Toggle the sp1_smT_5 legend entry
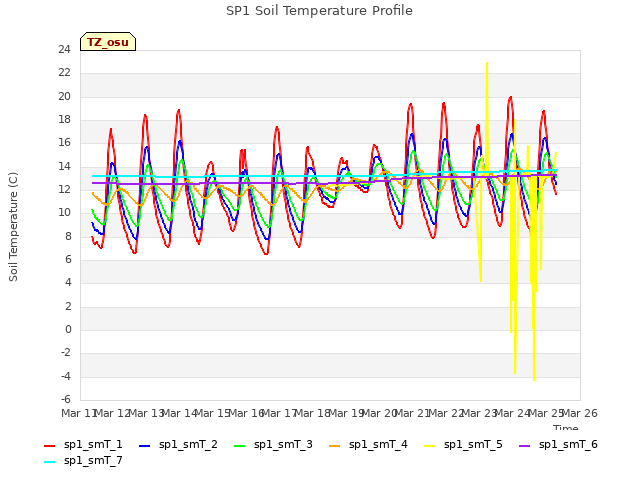Viewport: 640px width, 480px height. pyautogui.click(x=463, y=445)
